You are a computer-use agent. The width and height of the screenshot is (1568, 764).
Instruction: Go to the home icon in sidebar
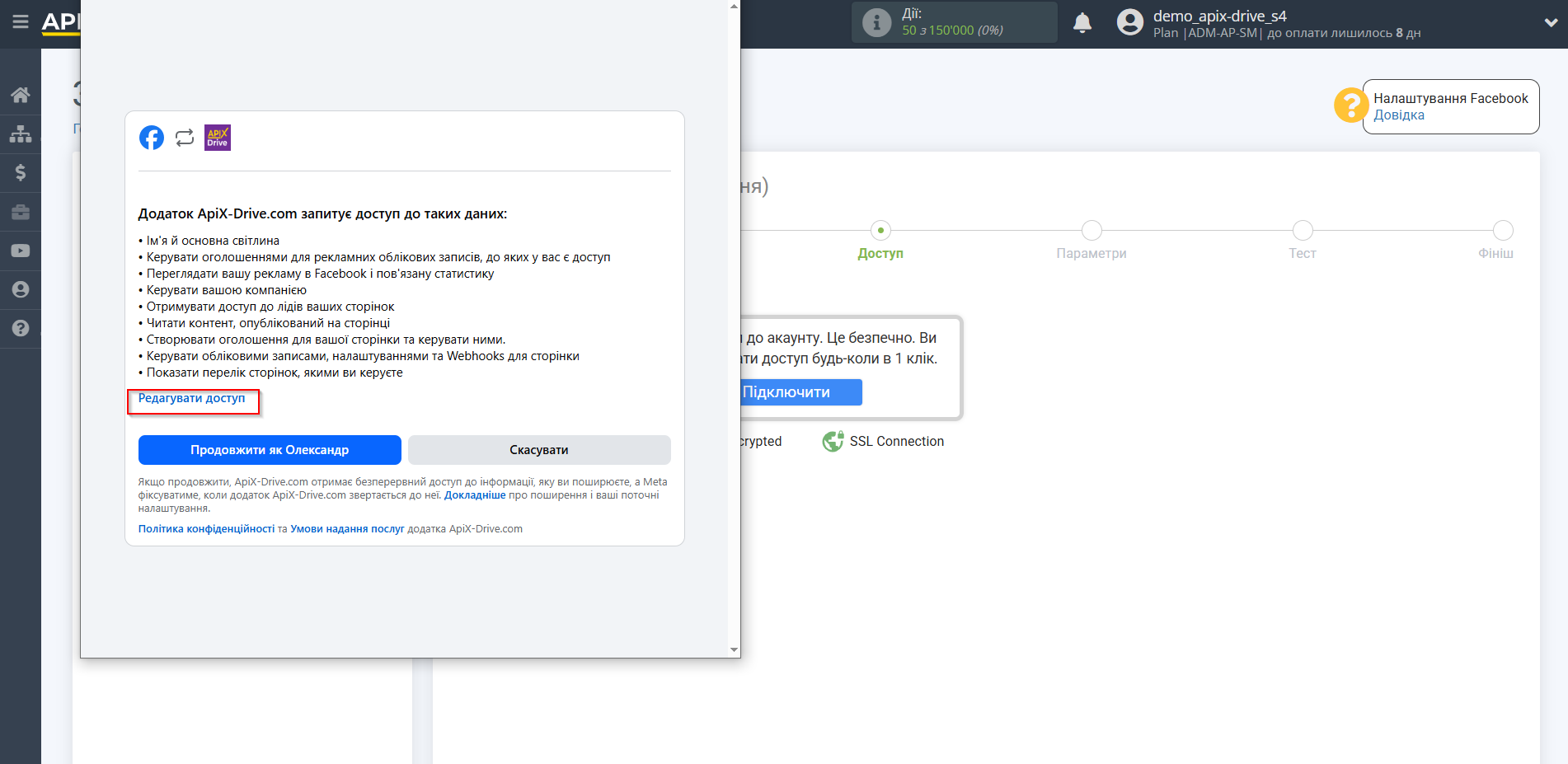[x=21, y=95]
